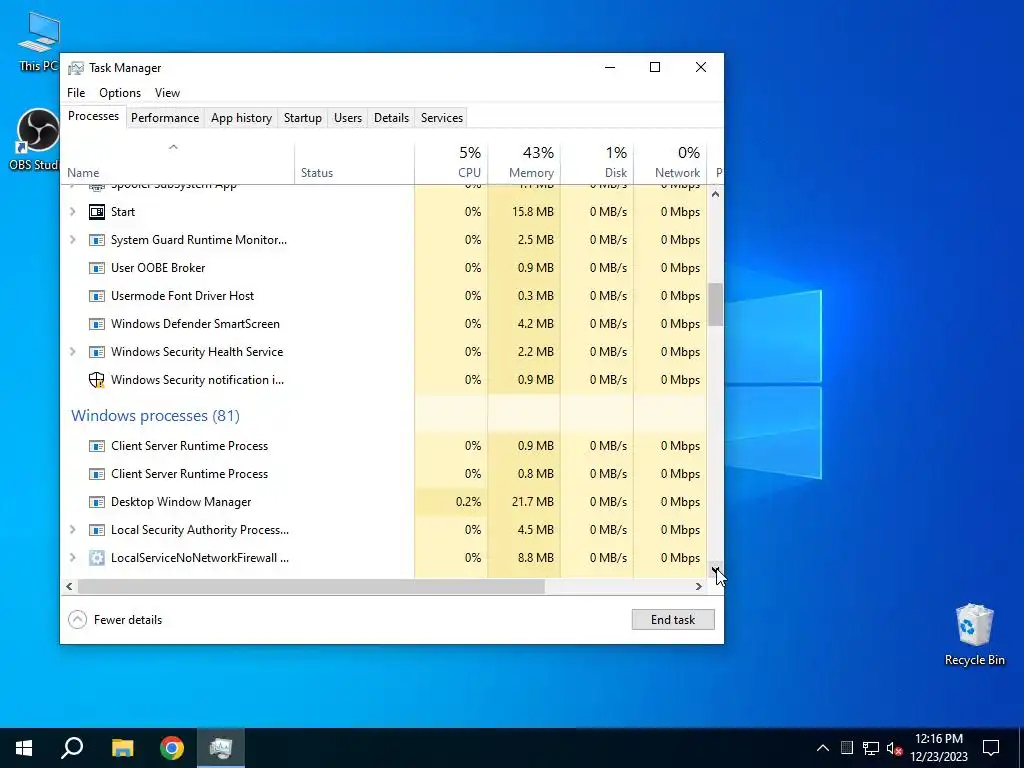This screenshot has width=1024, height=768.
Task: Expand the Windows Security Health Service row
Action: click(x=72, y=352)
